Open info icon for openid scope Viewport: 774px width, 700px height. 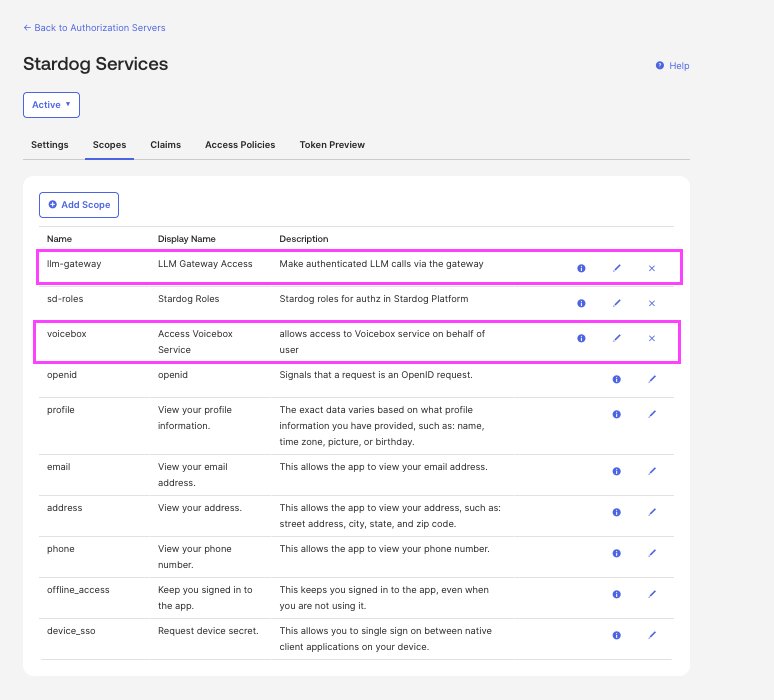point(617,379)
